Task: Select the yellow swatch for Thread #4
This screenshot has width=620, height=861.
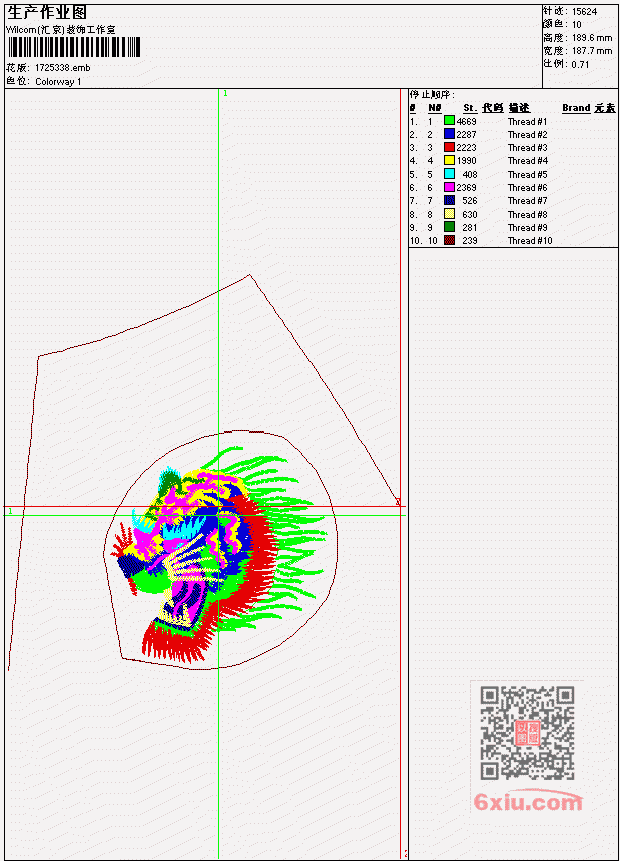Action: coord(449,160)
